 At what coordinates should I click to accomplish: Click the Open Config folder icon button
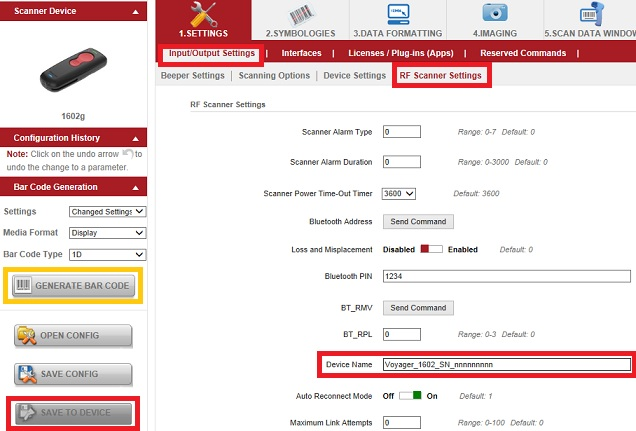tap(73, 336)
